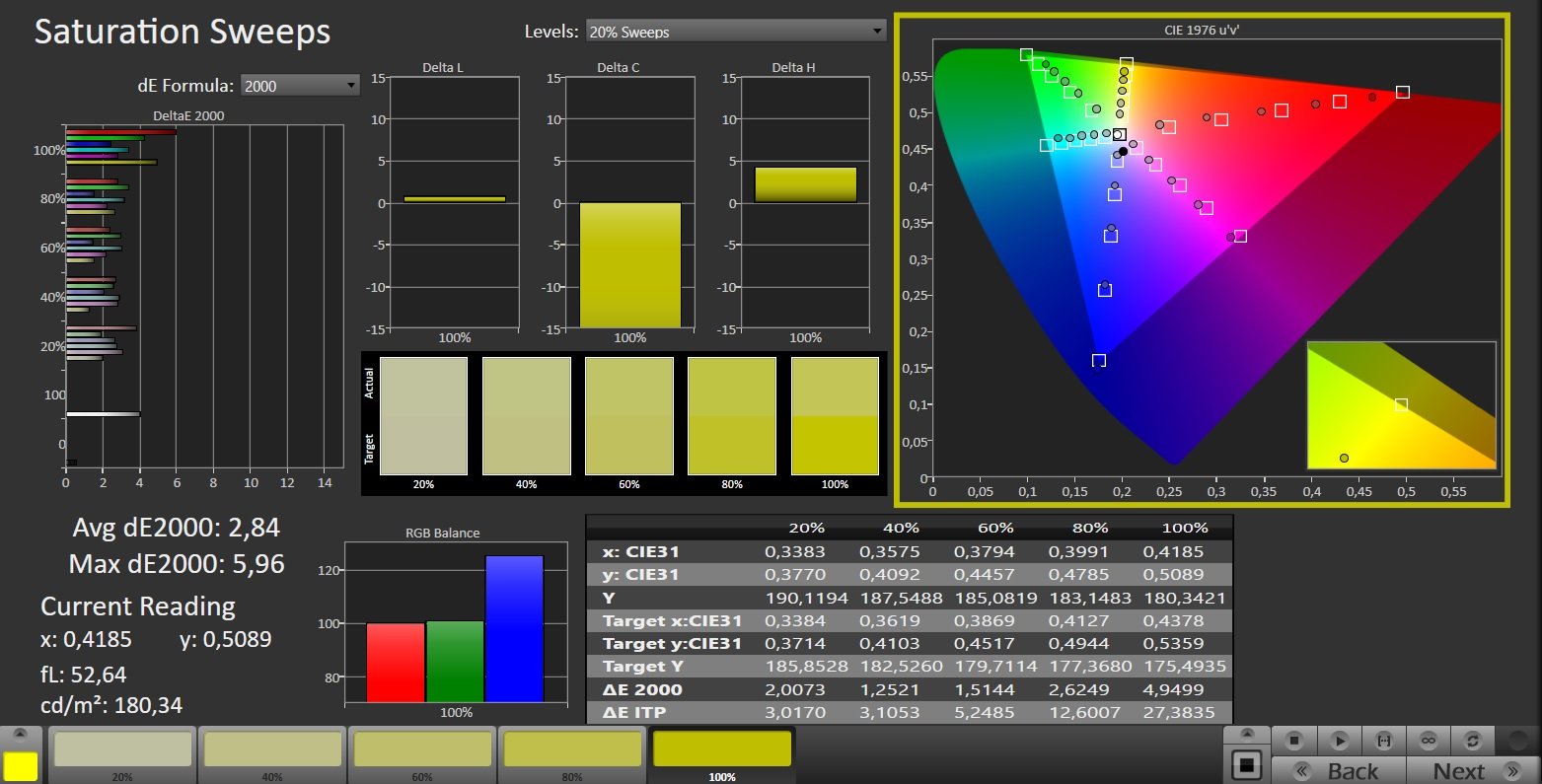The image size is (1542, 784).
Task: Start reading with the play button
Action: pyautogui.click(x=1339, y=740)
